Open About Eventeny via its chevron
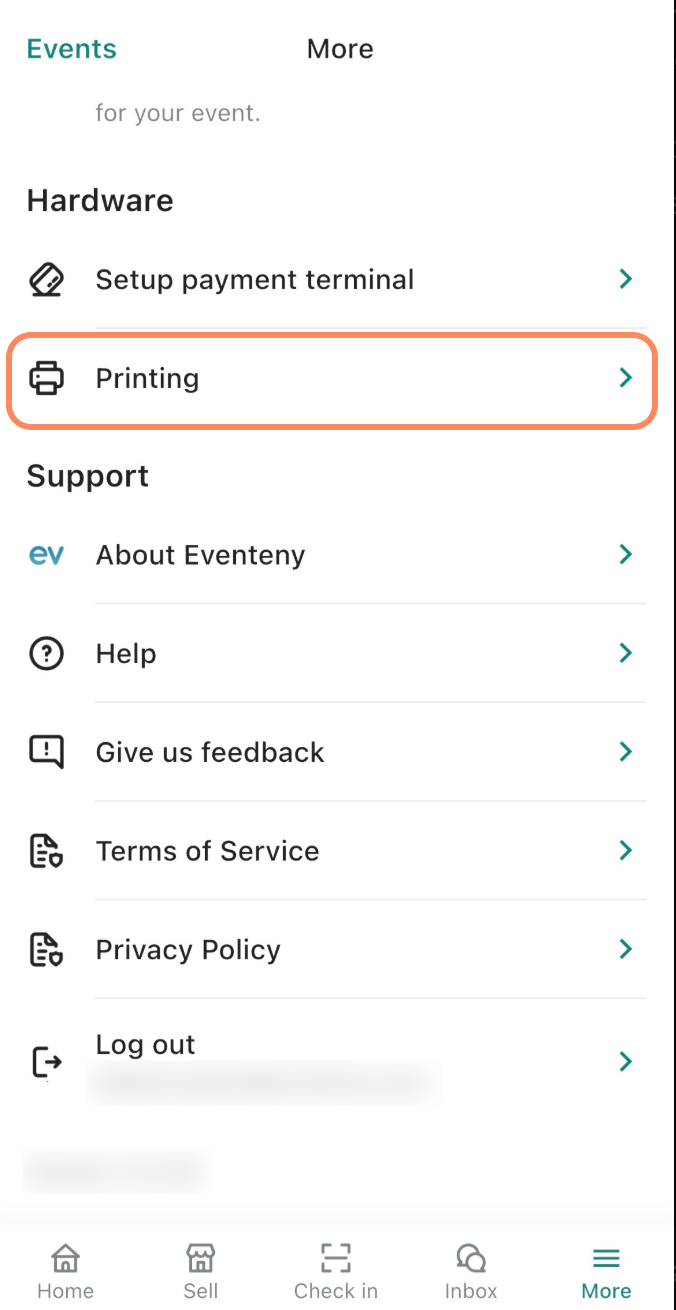Screen dimensions: 676x1310 tap(625, 555)
